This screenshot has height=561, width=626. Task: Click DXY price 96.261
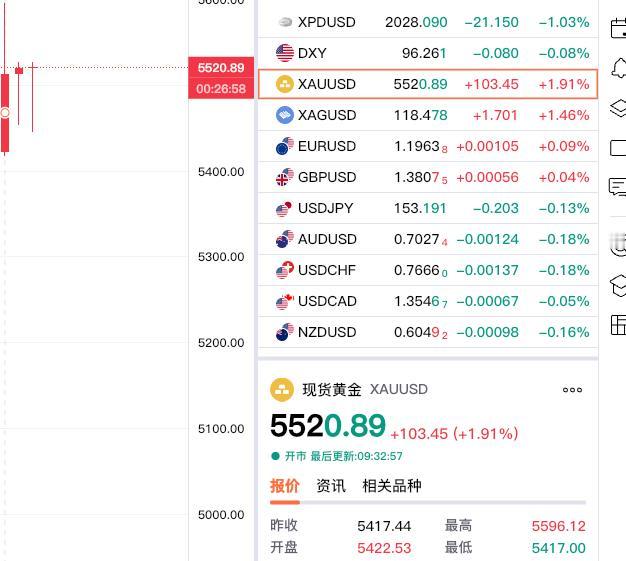coord(424,53)
